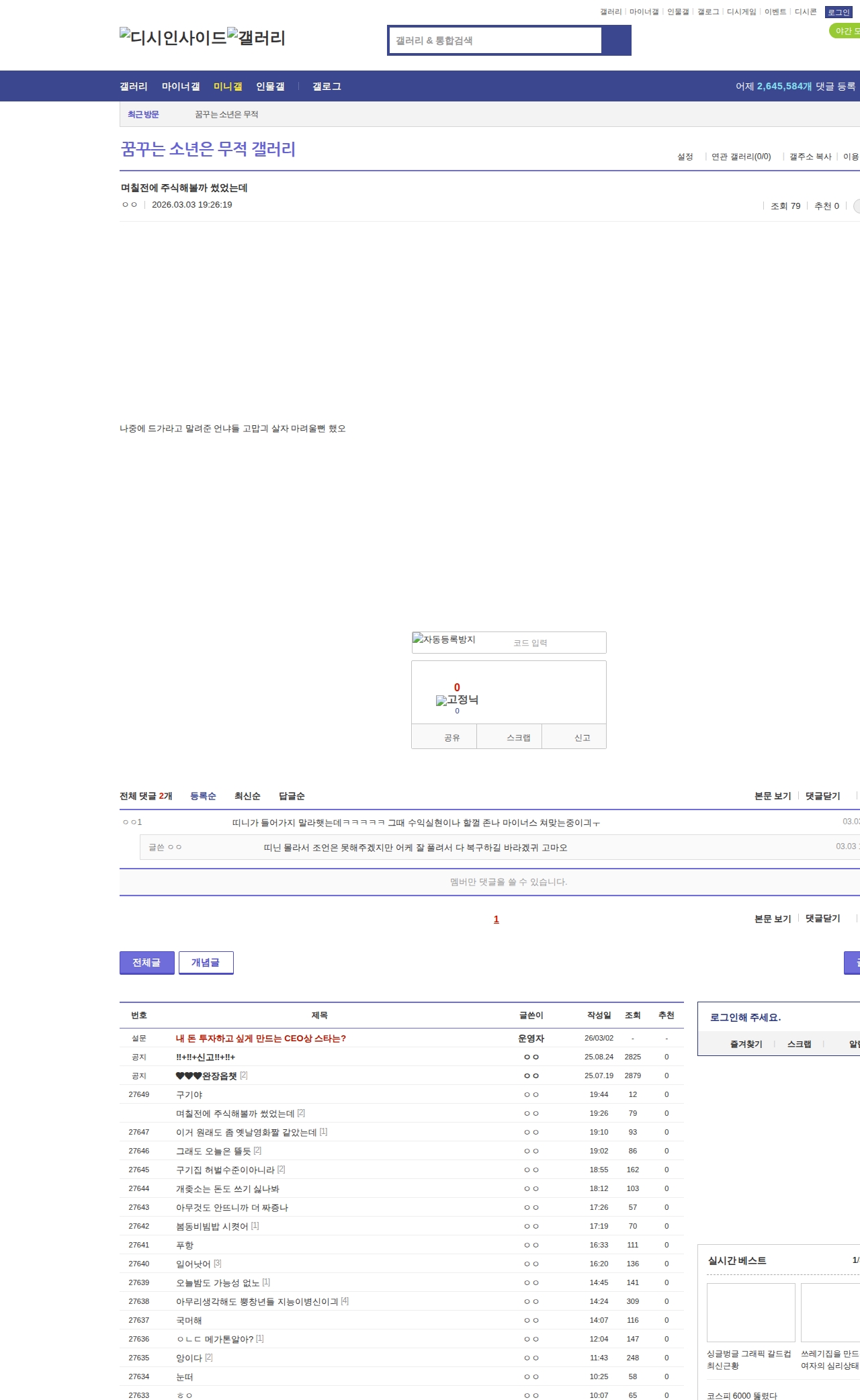Image resolution: width=860 pixels, height=1400 pixels.
Task: Open the post titled 구기야
Action: [189, 1094]
